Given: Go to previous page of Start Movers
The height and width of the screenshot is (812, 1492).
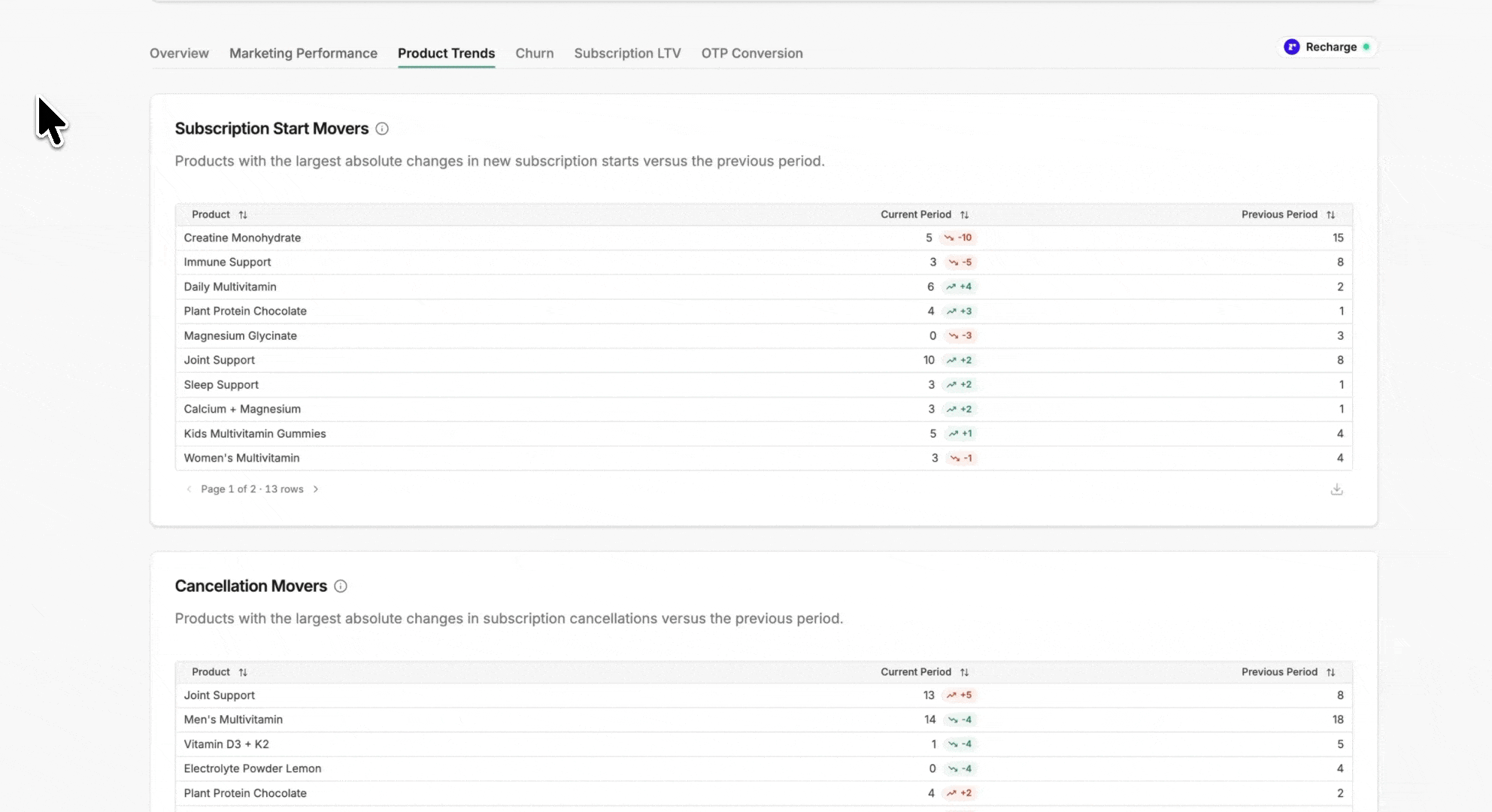Looking at the screenshot, I should tap(189, 489).
